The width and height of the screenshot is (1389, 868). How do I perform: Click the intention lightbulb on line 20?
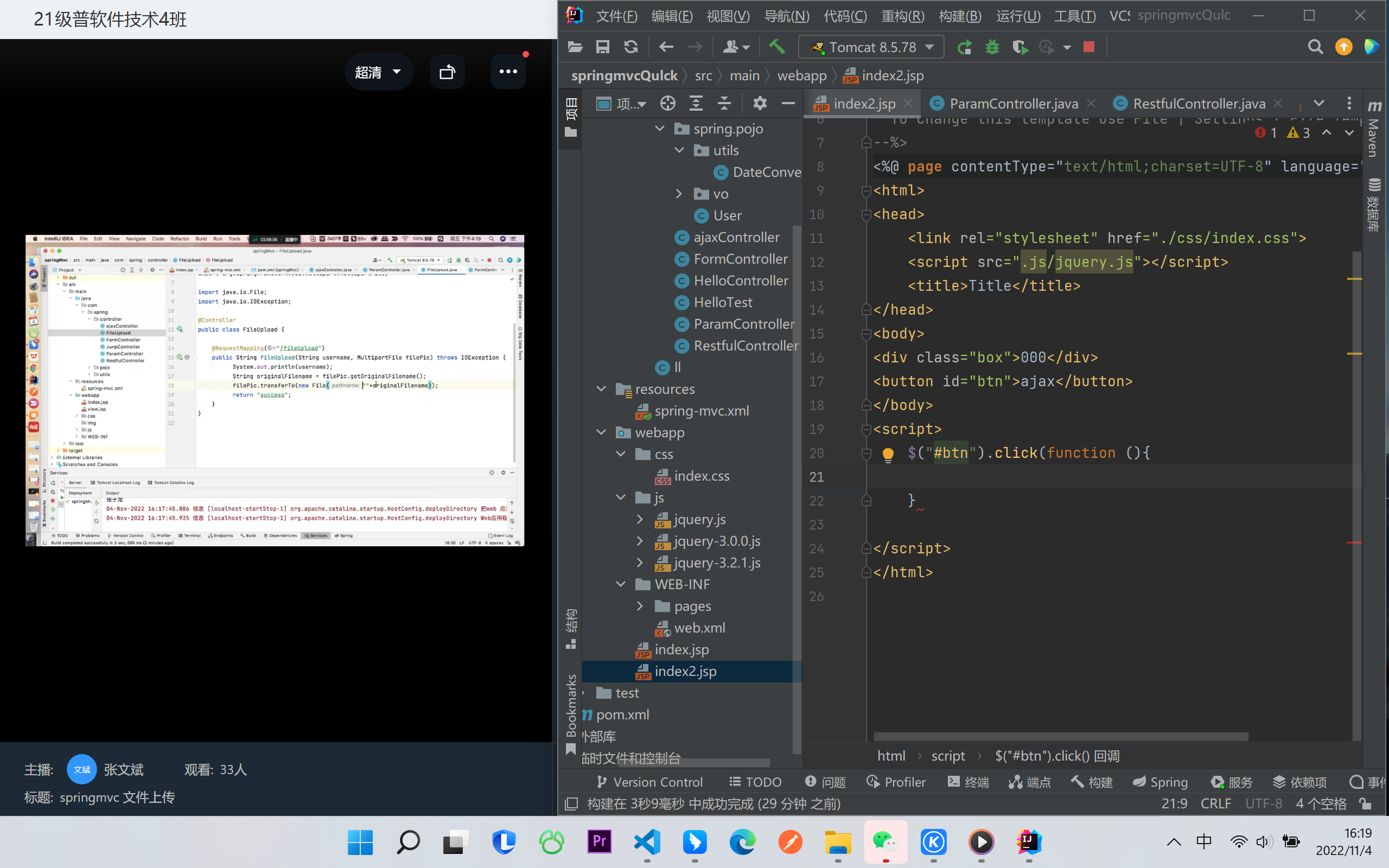pyautogui.click(x=888, y=455)
